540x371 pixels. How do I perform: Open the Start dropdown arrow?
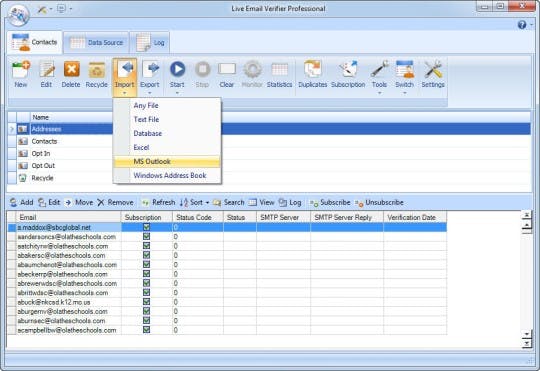177,93
